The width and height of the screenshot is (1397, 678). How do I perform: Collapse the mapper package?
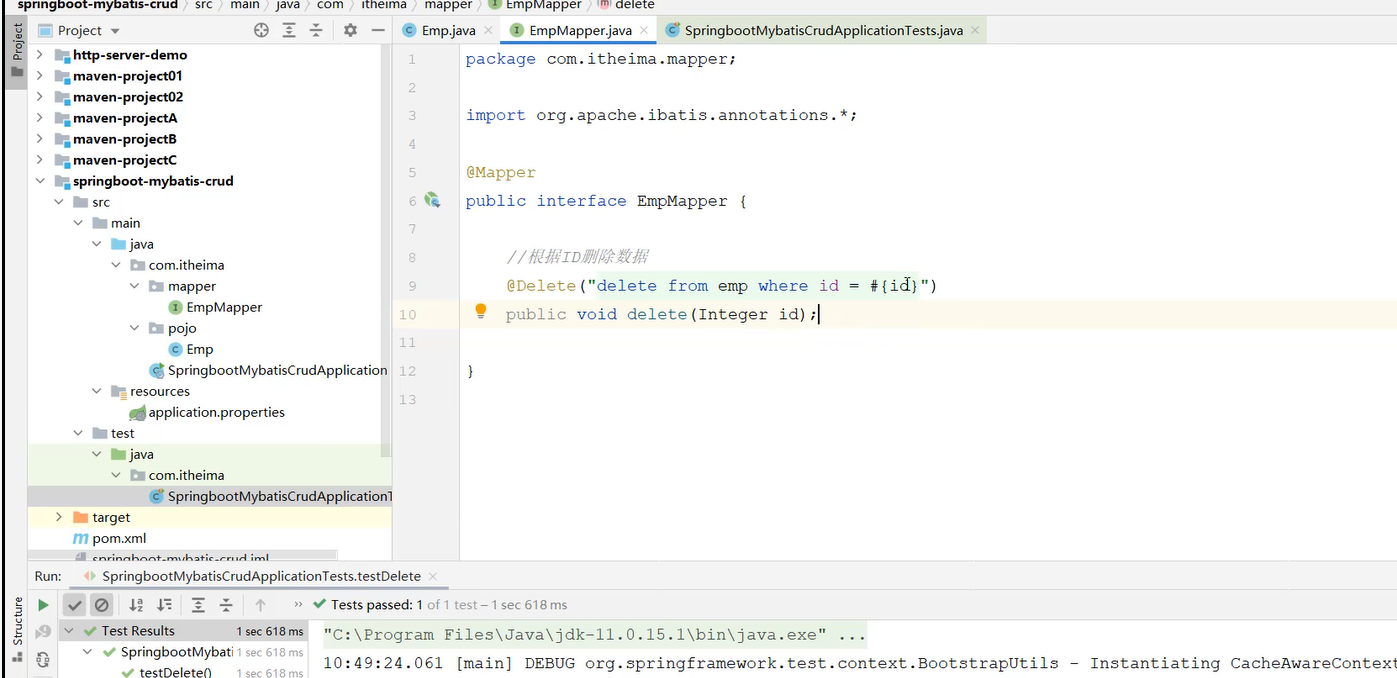click(134, 287)
